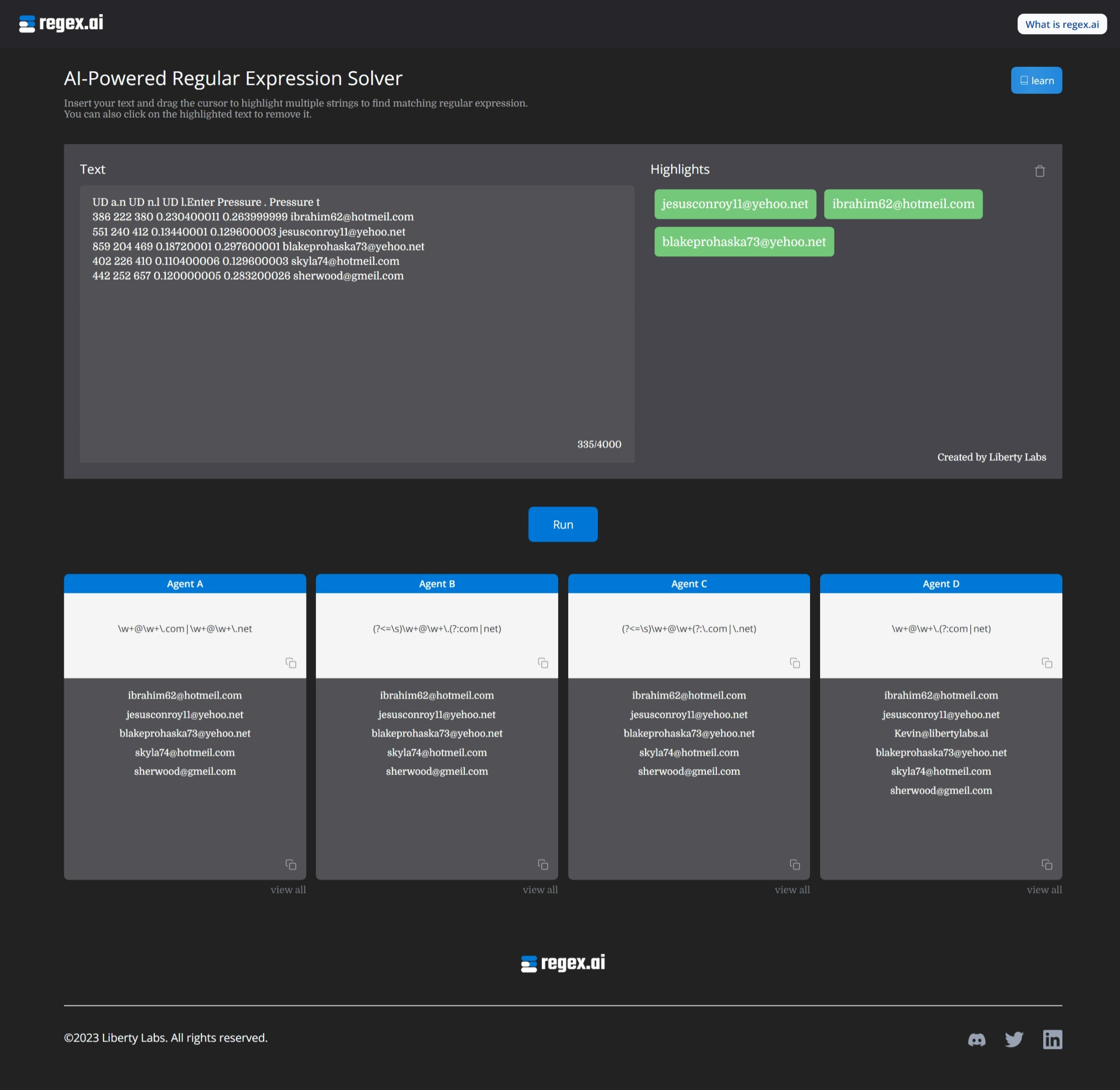This screenshot has height=1090, width=1120.
Task: Click 'view all' under Agent C
Action: pyautogui.click(x=791, y=890)
